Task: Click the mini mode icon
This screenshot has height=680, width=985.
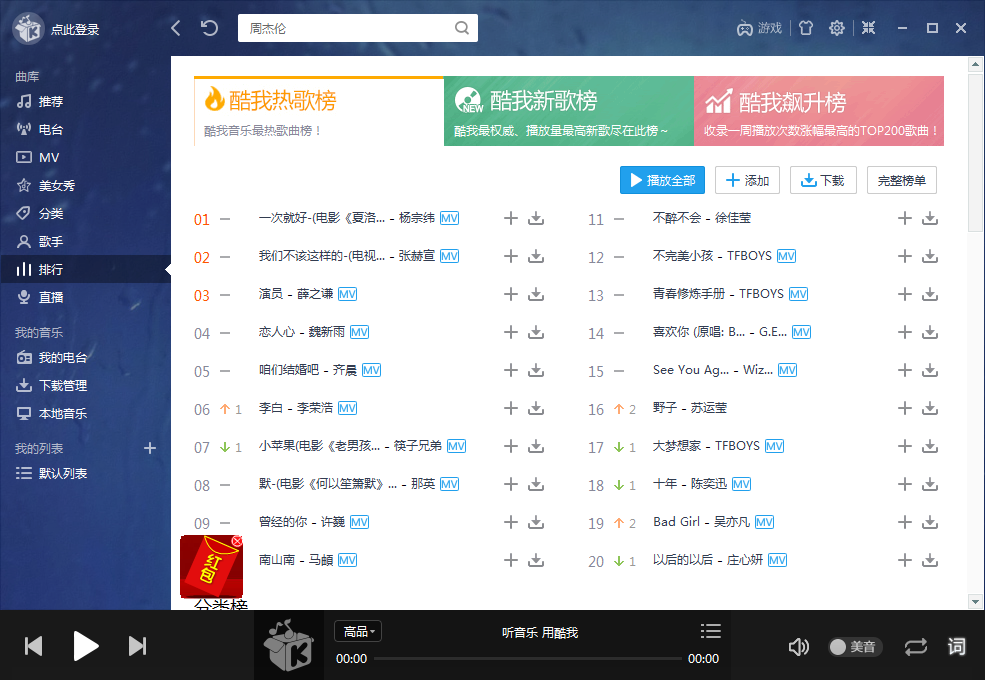Action: coord(868,28)
